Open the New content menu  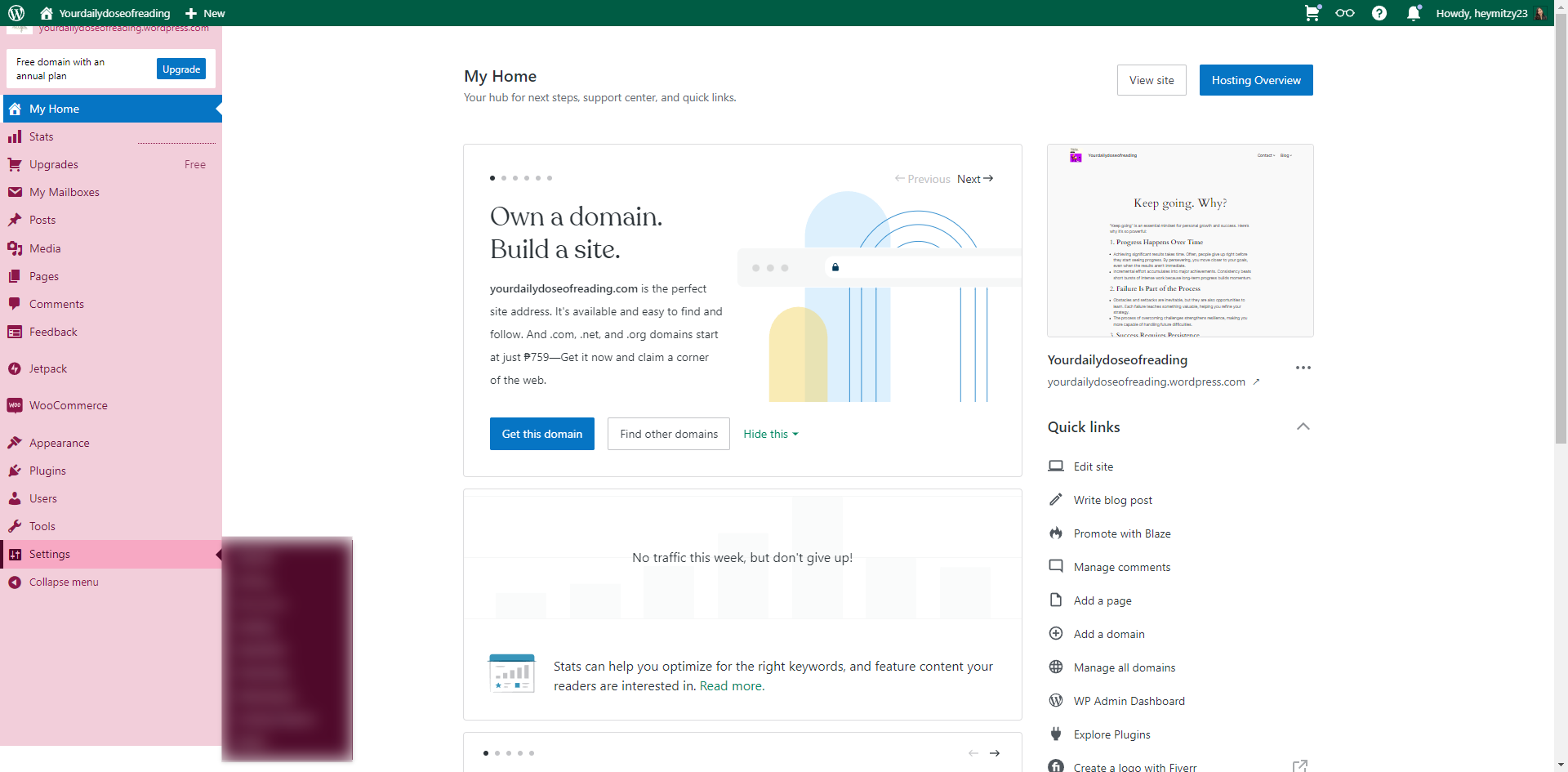[x=205, y=13]
